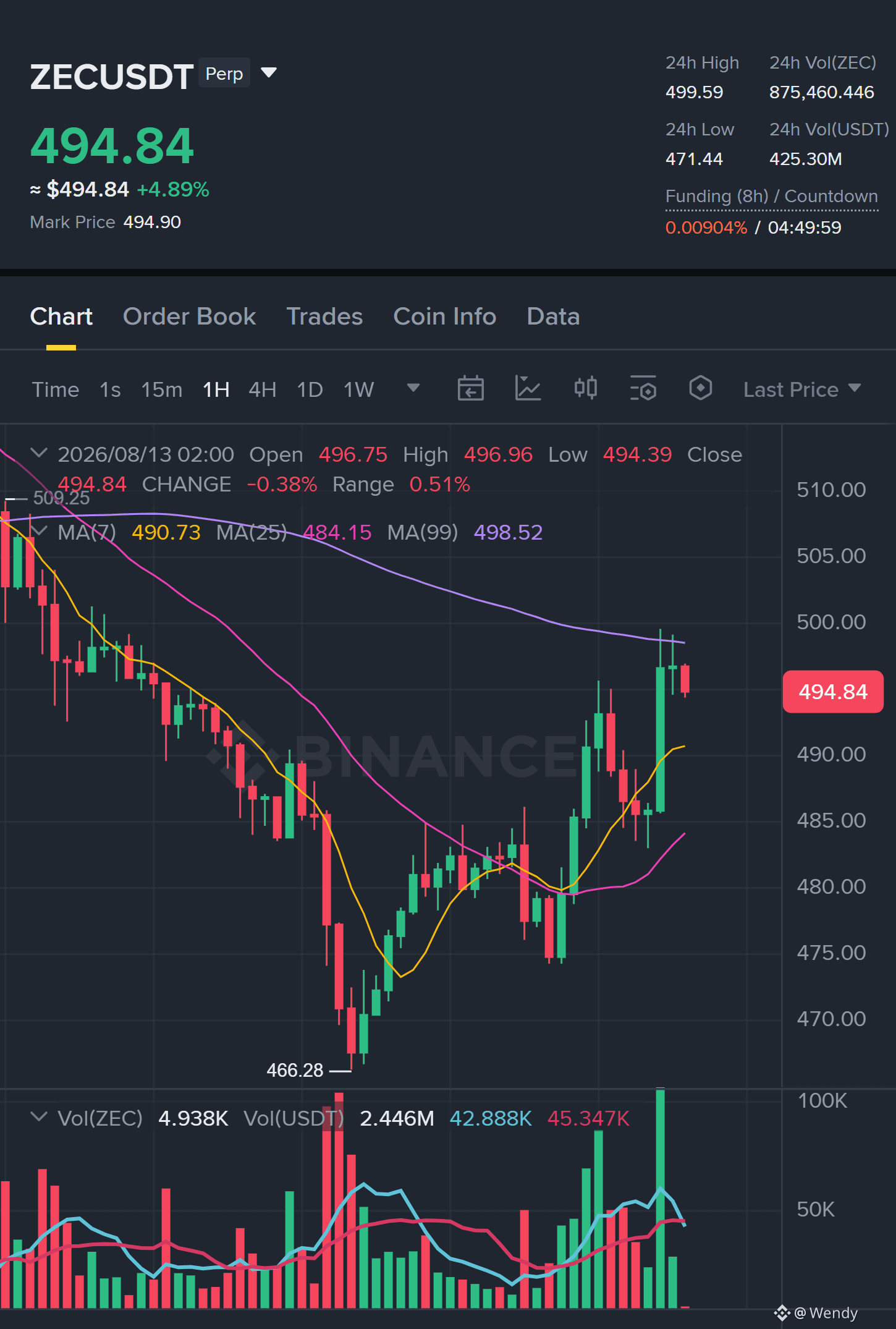The image size is (896, 1329).
Task: Click the Funding (8h) / Countdown label
Action: (x=771, y=196)
